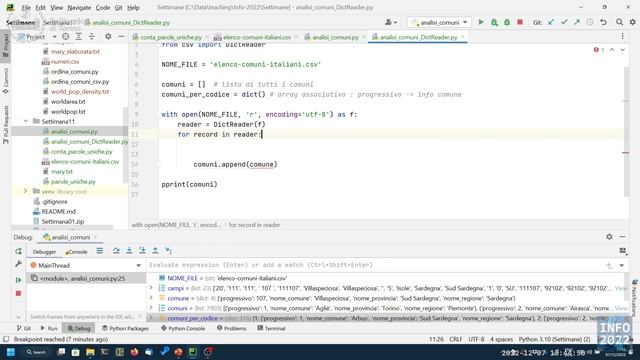640x360 pixels.
Task: Open the Python Console tool window
Action: (183, 328)
